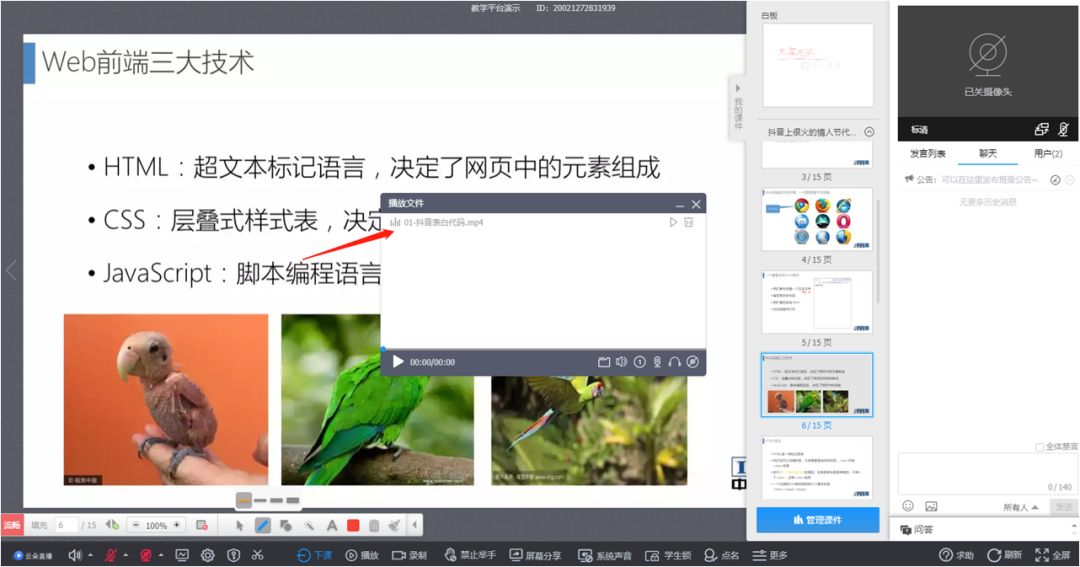Switch to the 发言列表 tab
This screenshot has width=1080, height=567.
(x=928, y=154)
